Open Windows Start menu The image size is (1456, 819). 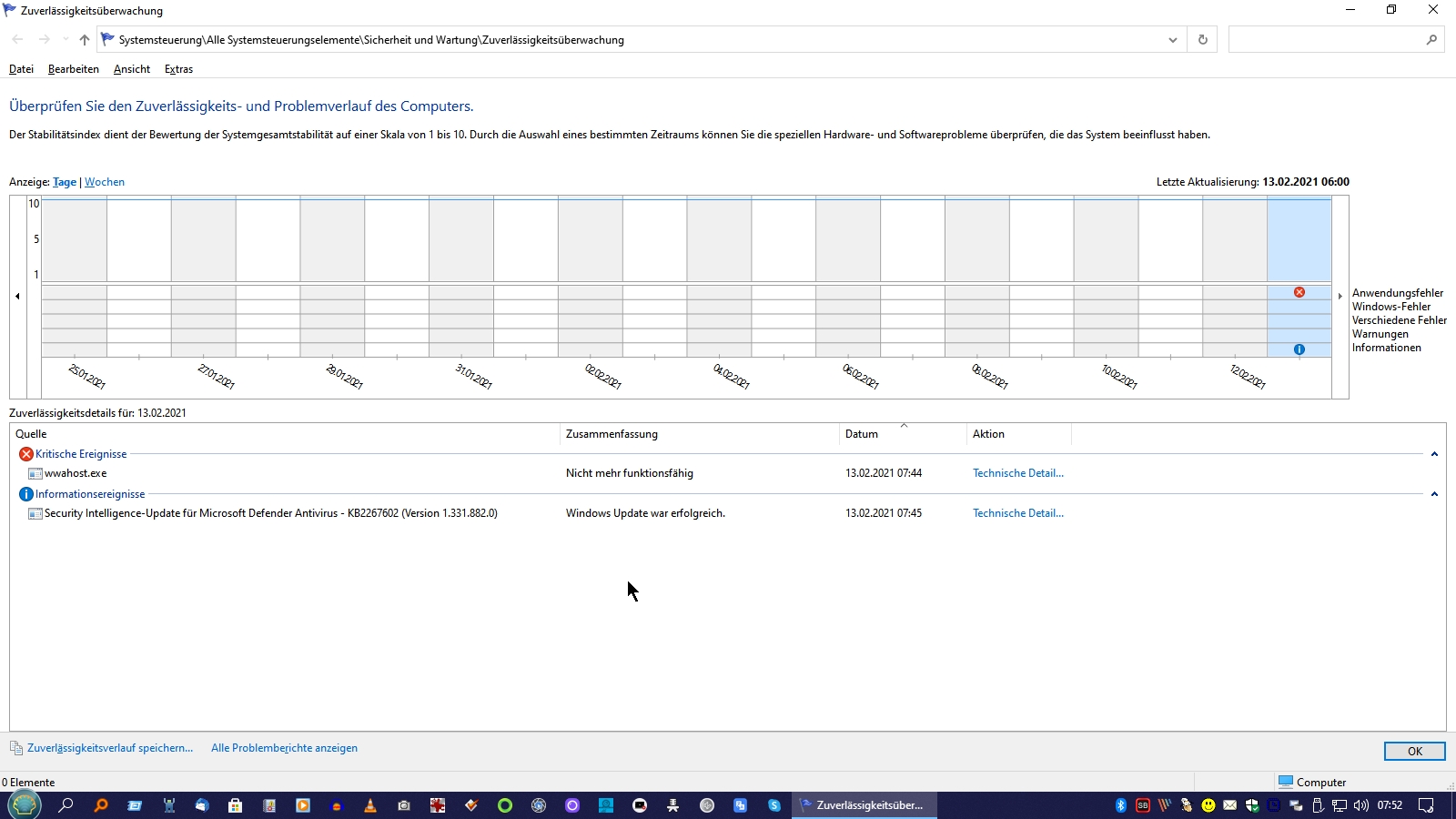(25, 805)
